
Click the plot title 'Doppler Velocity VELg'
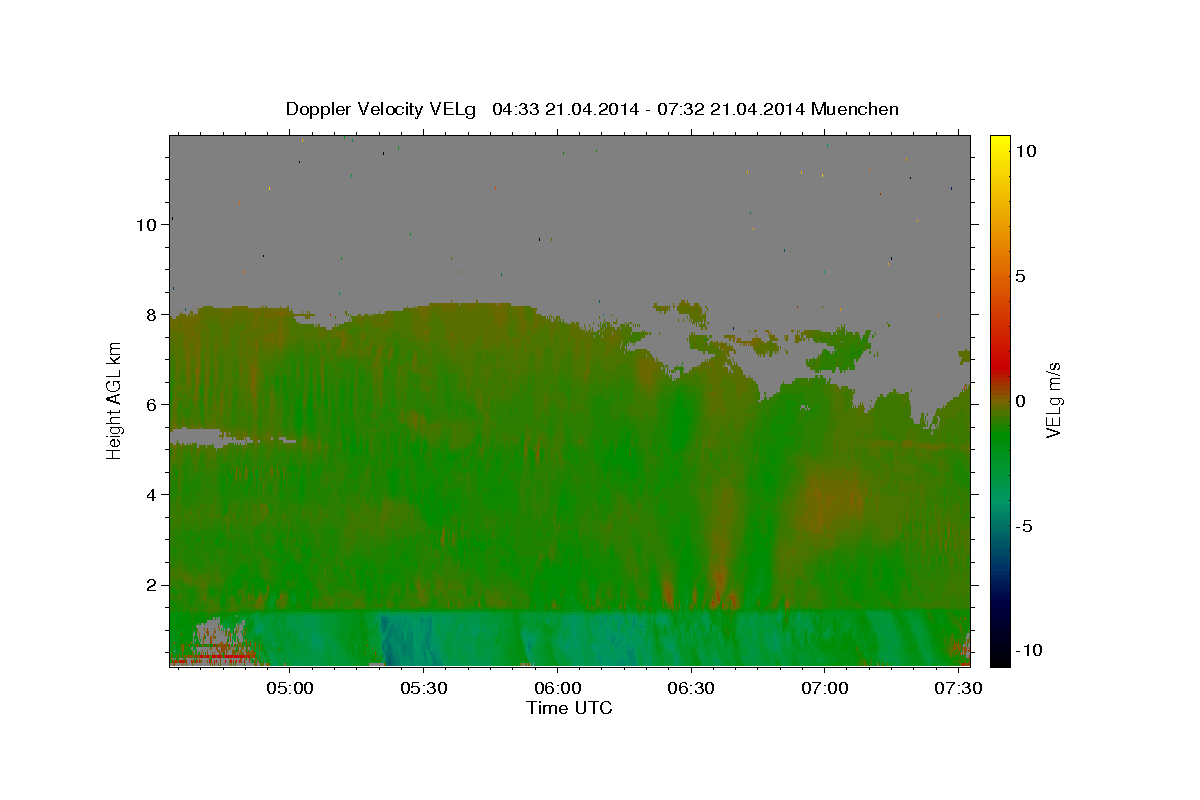[x=383, y=109]
